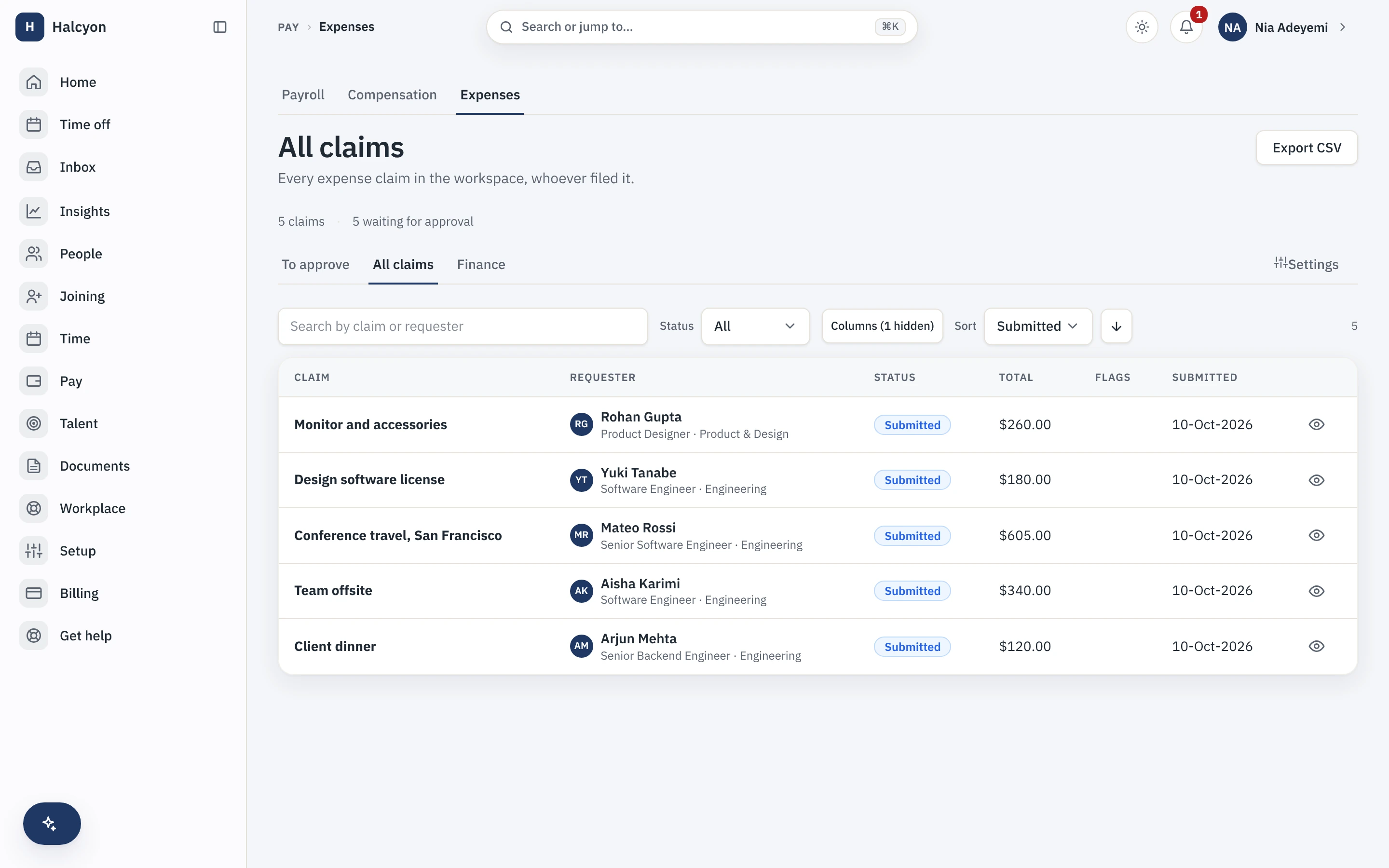Switch to the Compensation tab
The height and width of the screenshot is (868, 1389).
coord(392,95)
